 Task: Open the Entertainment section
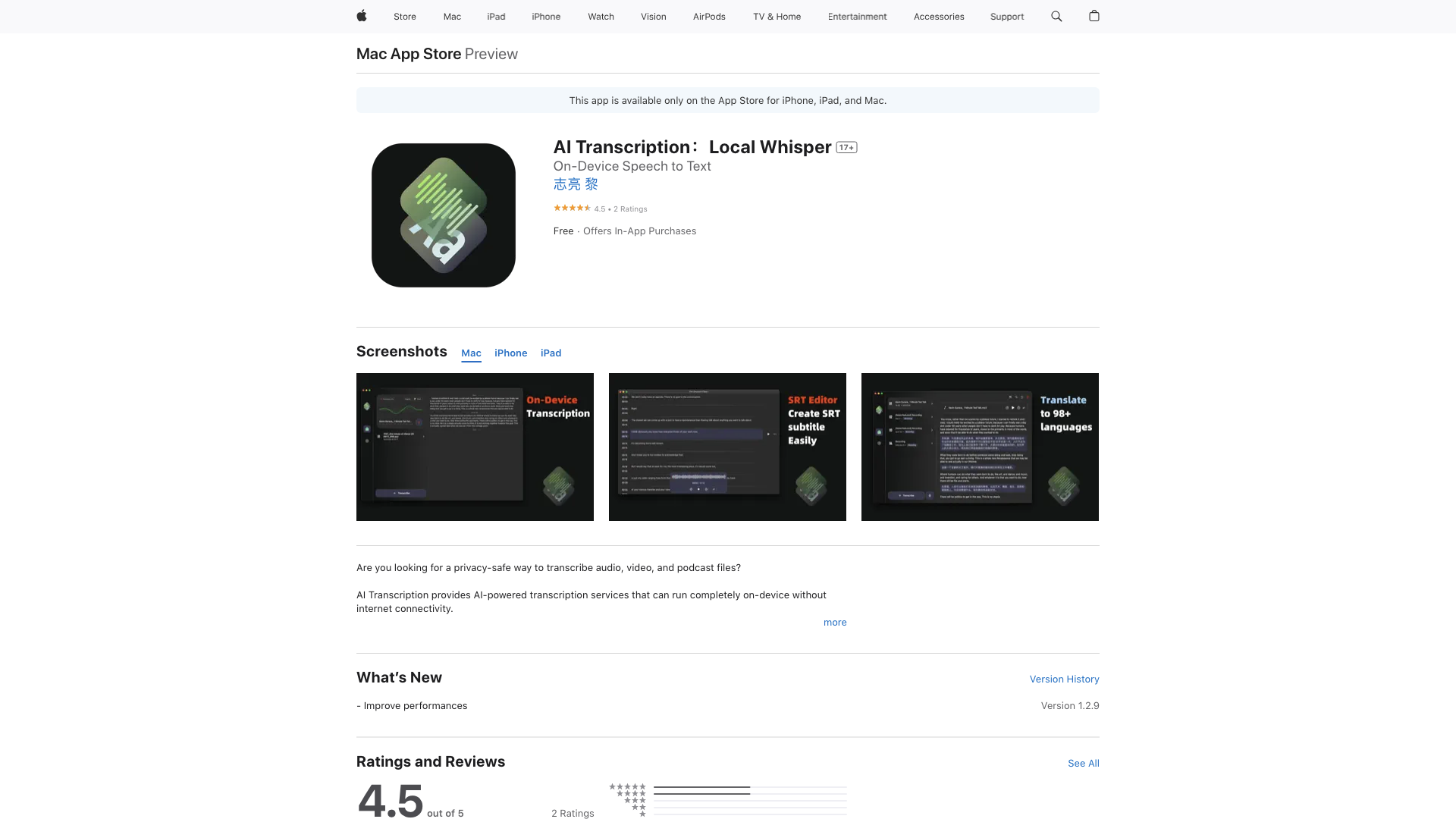[x=857, y=16]
